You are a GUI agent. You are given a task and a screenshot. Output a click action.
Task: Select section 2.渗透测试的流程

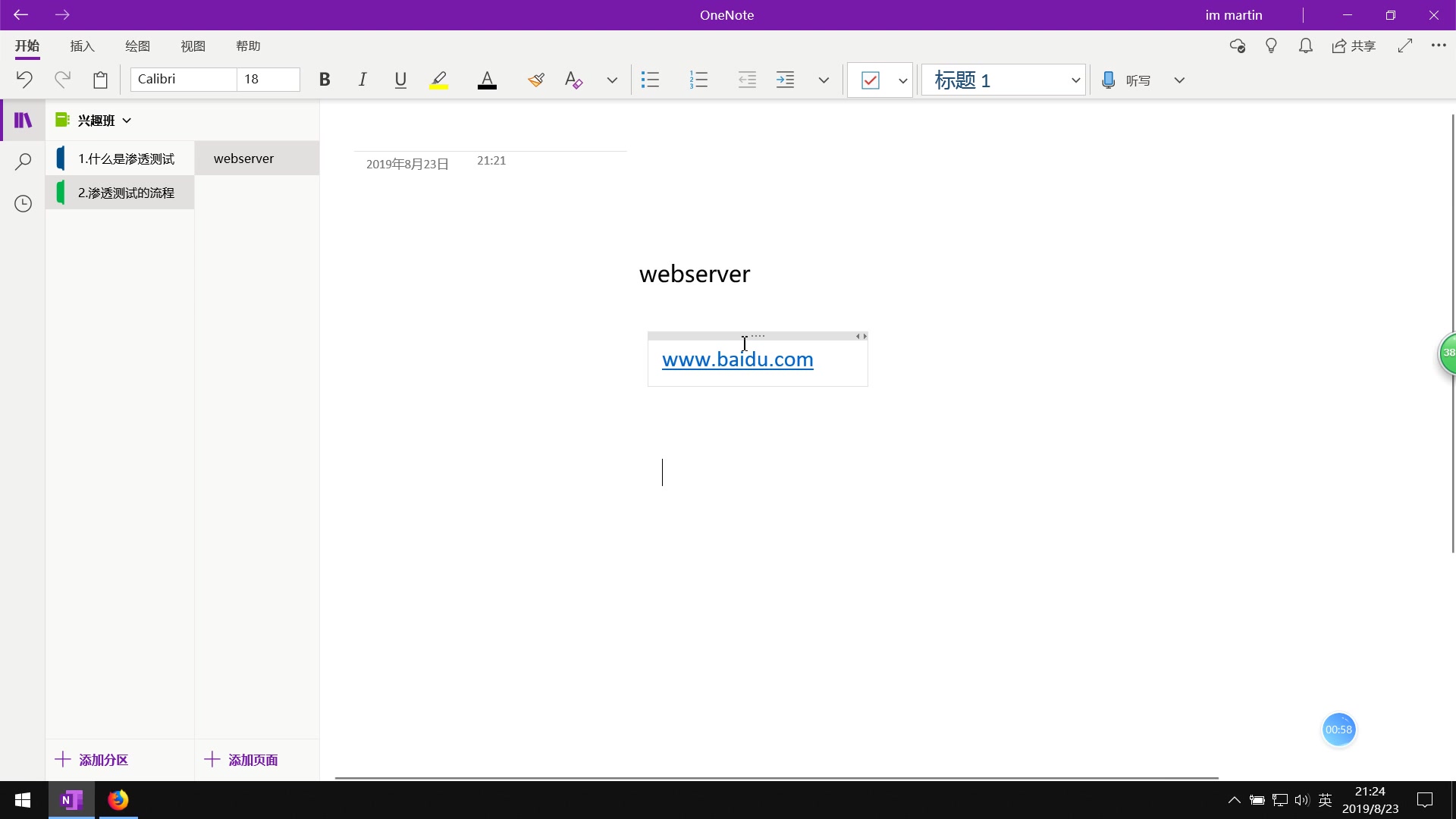pyautogui.click(x=120, y=193)
